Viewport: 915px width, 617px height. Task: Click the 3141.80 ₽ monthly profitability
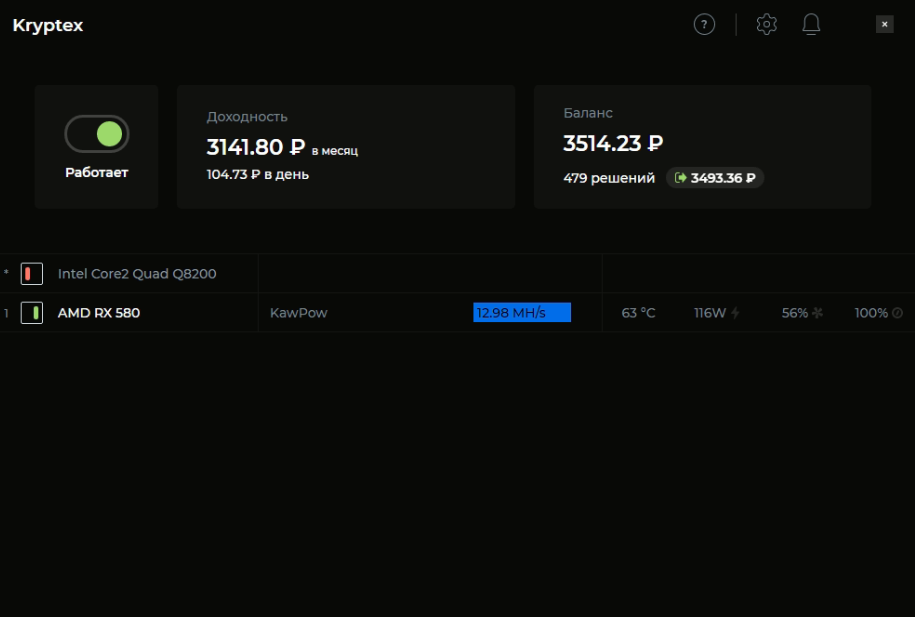tap(256, 147)
